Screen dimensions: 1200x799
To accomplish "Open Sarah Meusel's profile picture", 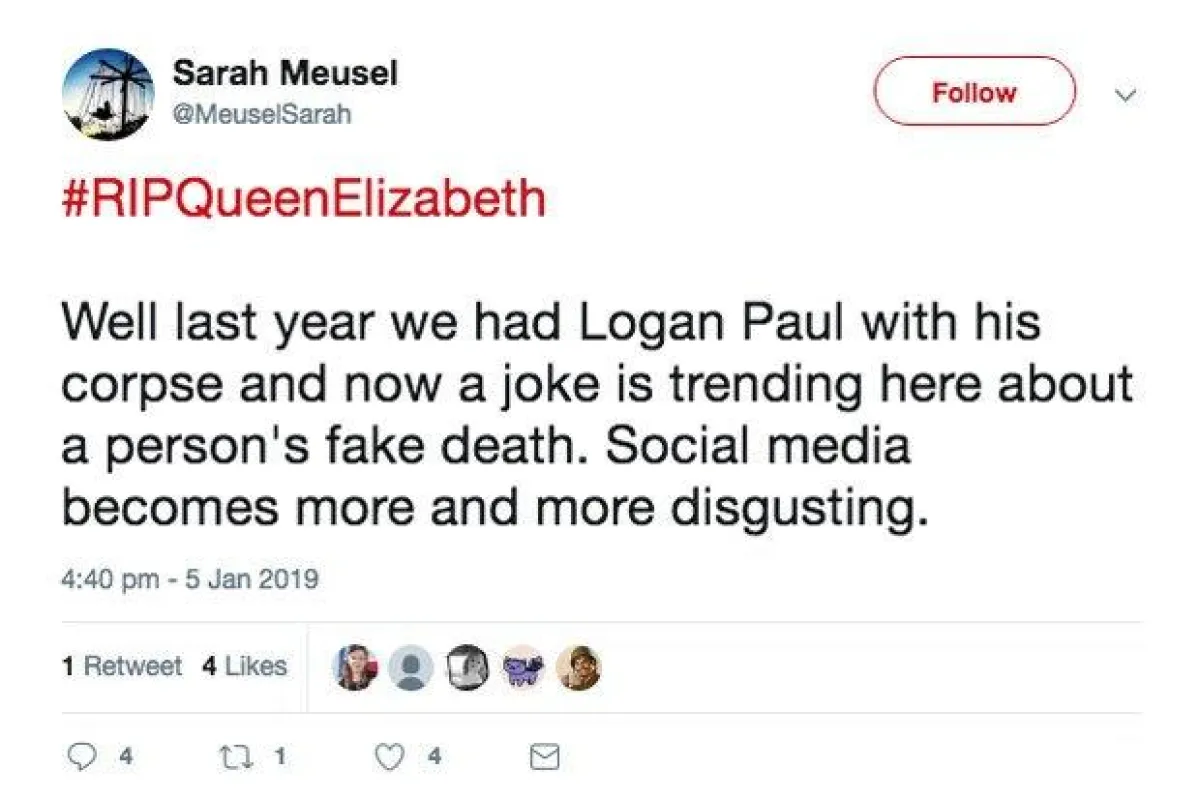I will pyautogui.click(x=108, y=94).
